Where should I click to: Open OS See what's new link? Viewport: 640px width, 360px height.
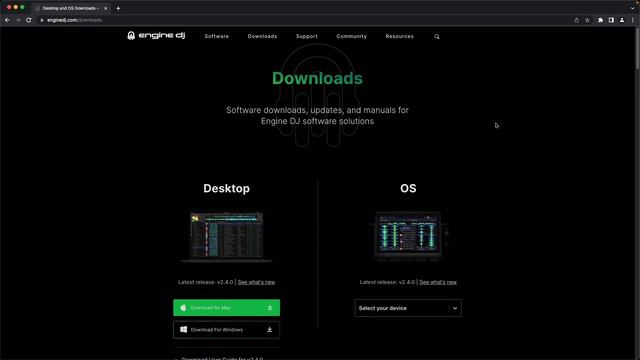click(x=438, y=282)
